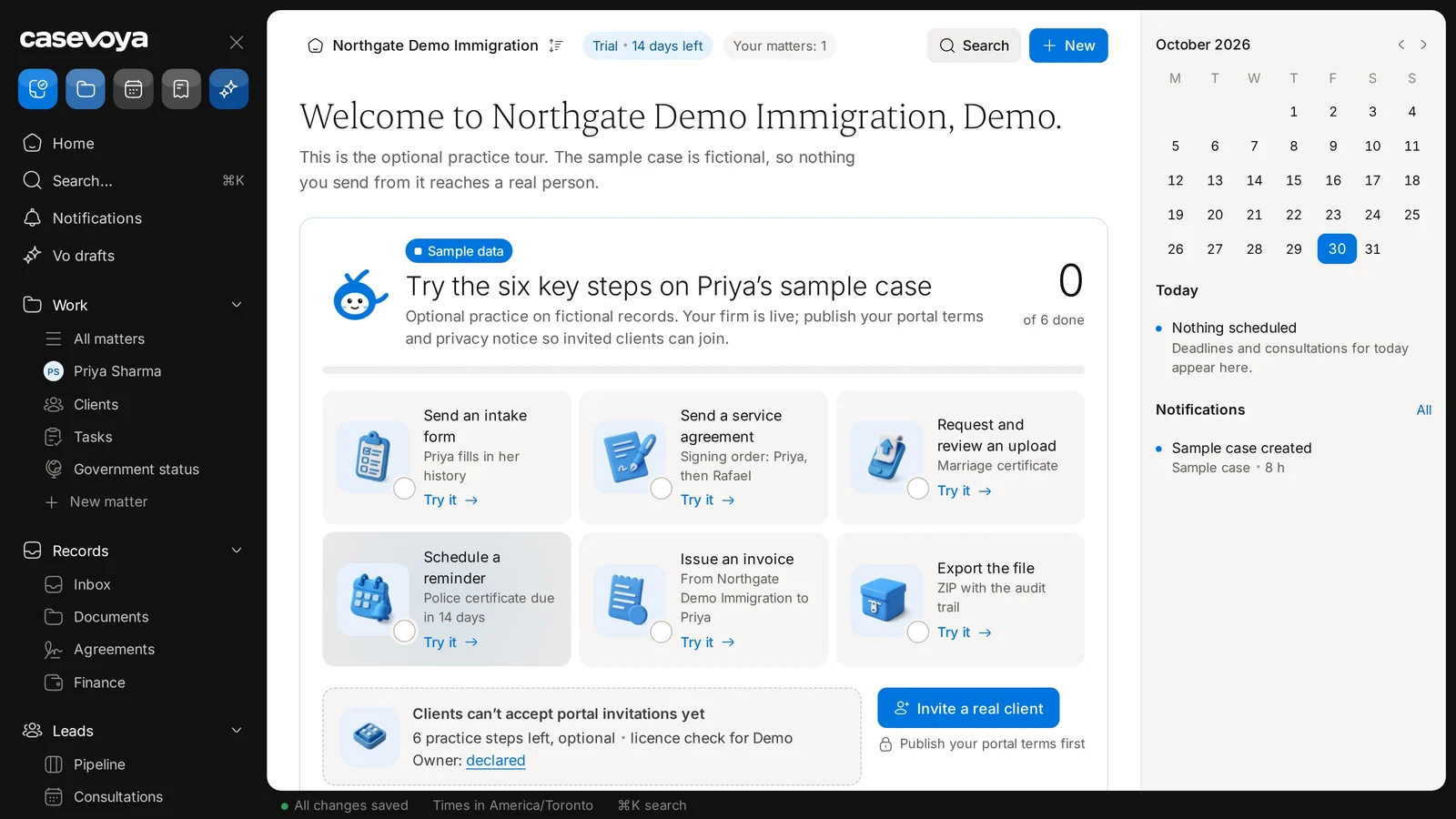Go to previous month in the calendar
This screenshot has height=819, width=1456.
[x=1401, y=45]
